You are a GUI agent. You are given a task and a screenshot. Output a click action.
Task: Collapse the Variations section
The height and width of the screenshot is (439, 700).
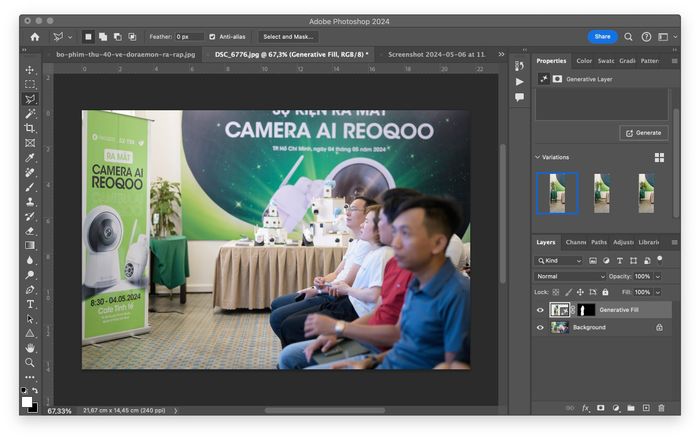click(538, 157)
